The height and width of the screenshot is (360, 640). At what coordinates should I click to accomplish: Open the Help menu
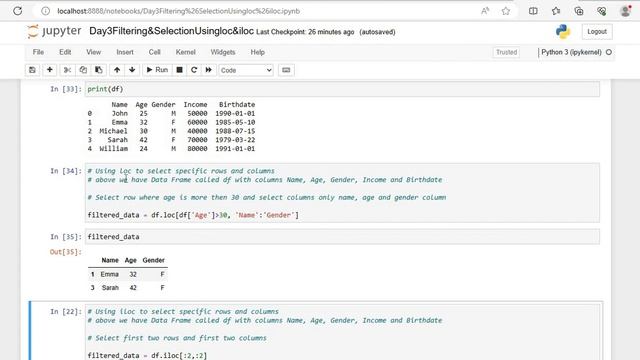coord(258,52)
